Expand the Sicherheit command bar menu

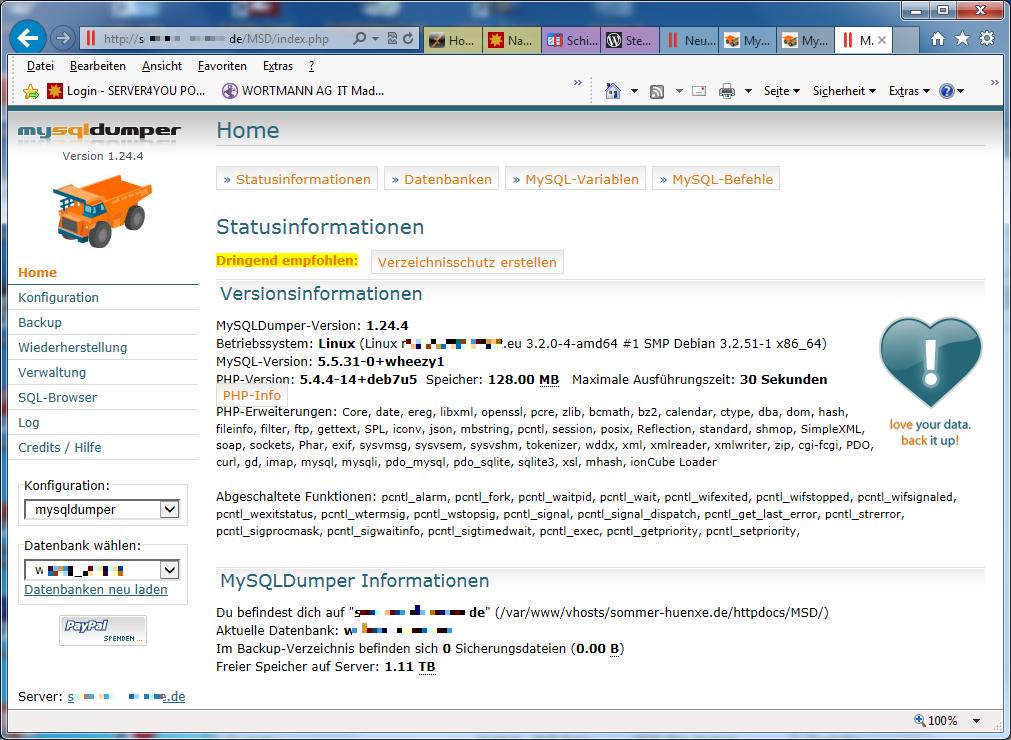point(844,91)
